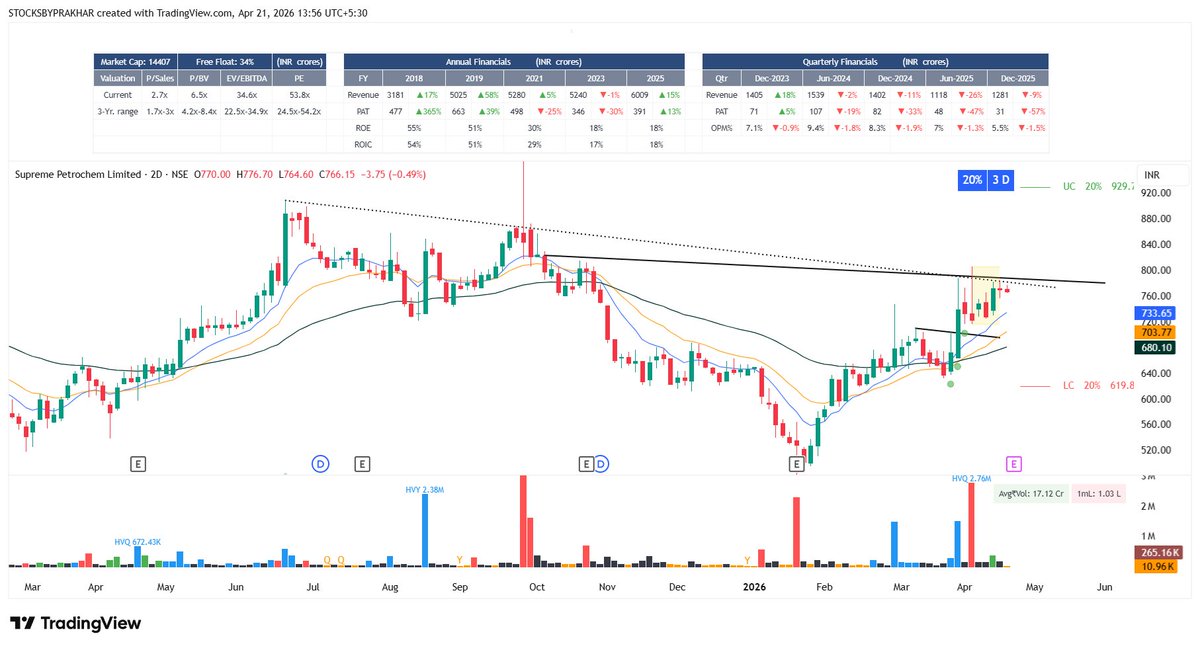1200x648 pixels.
Task: Click the current PE value 53.8x
Action: (x=298, y=95)
